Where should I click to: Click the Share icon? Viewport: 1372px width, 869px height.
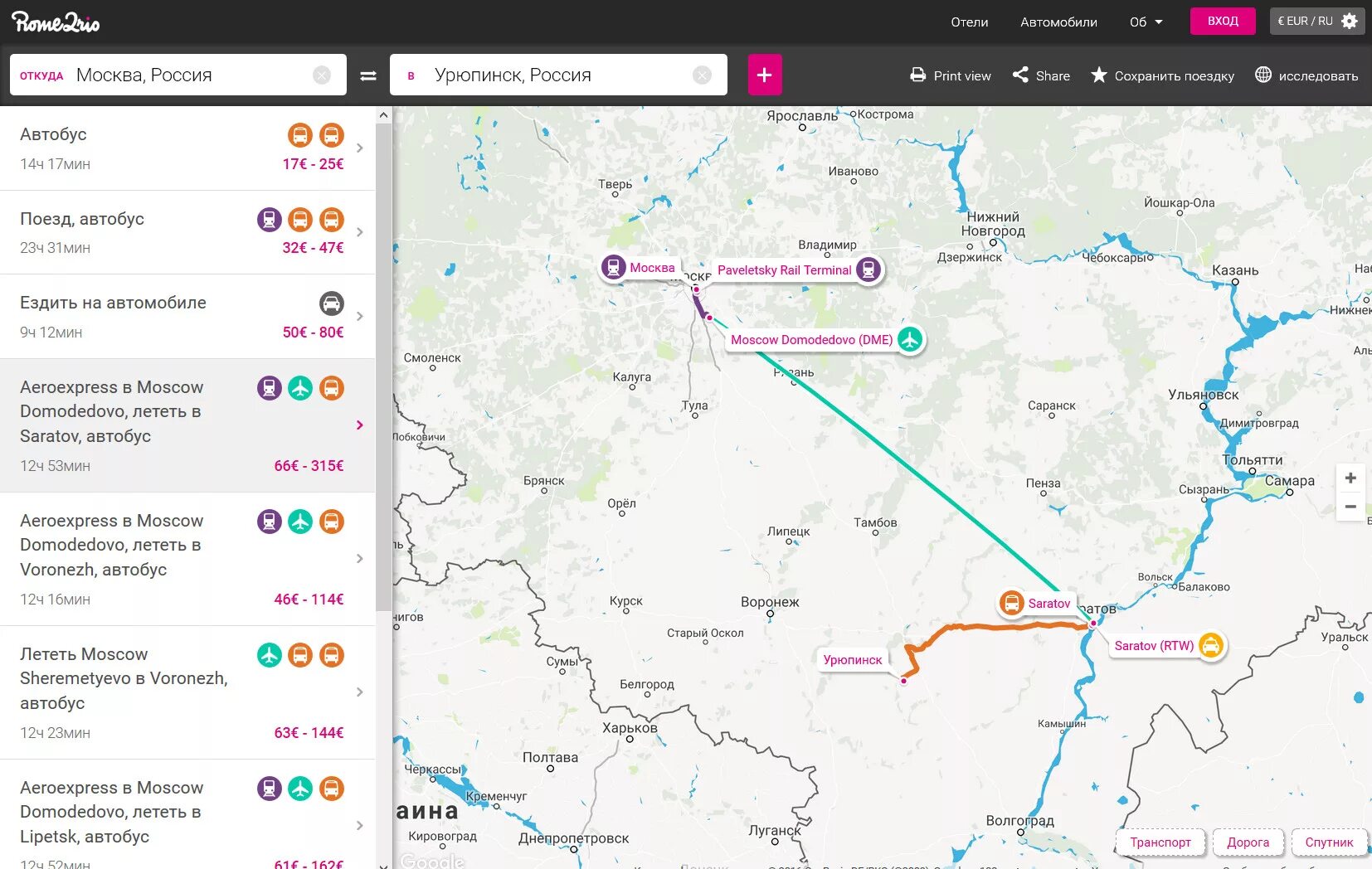pyautogui.click(x=1021, y=75)
